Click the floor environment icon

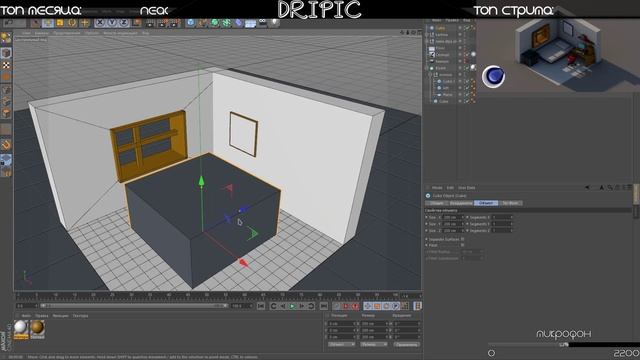pos(251,22)
